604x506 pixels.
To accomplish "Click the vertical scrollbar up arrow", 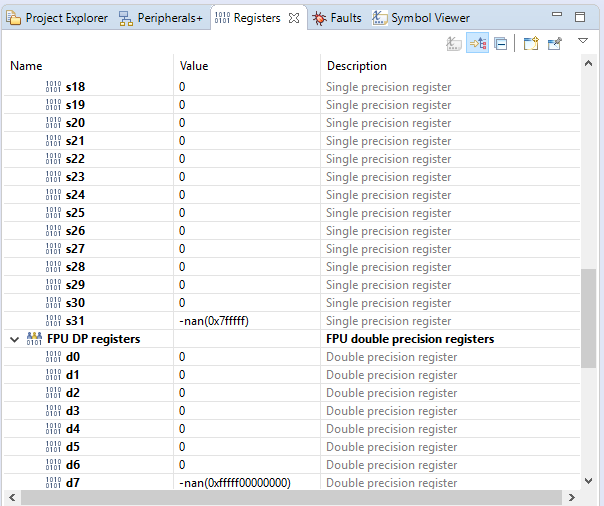I will (589, 64).
